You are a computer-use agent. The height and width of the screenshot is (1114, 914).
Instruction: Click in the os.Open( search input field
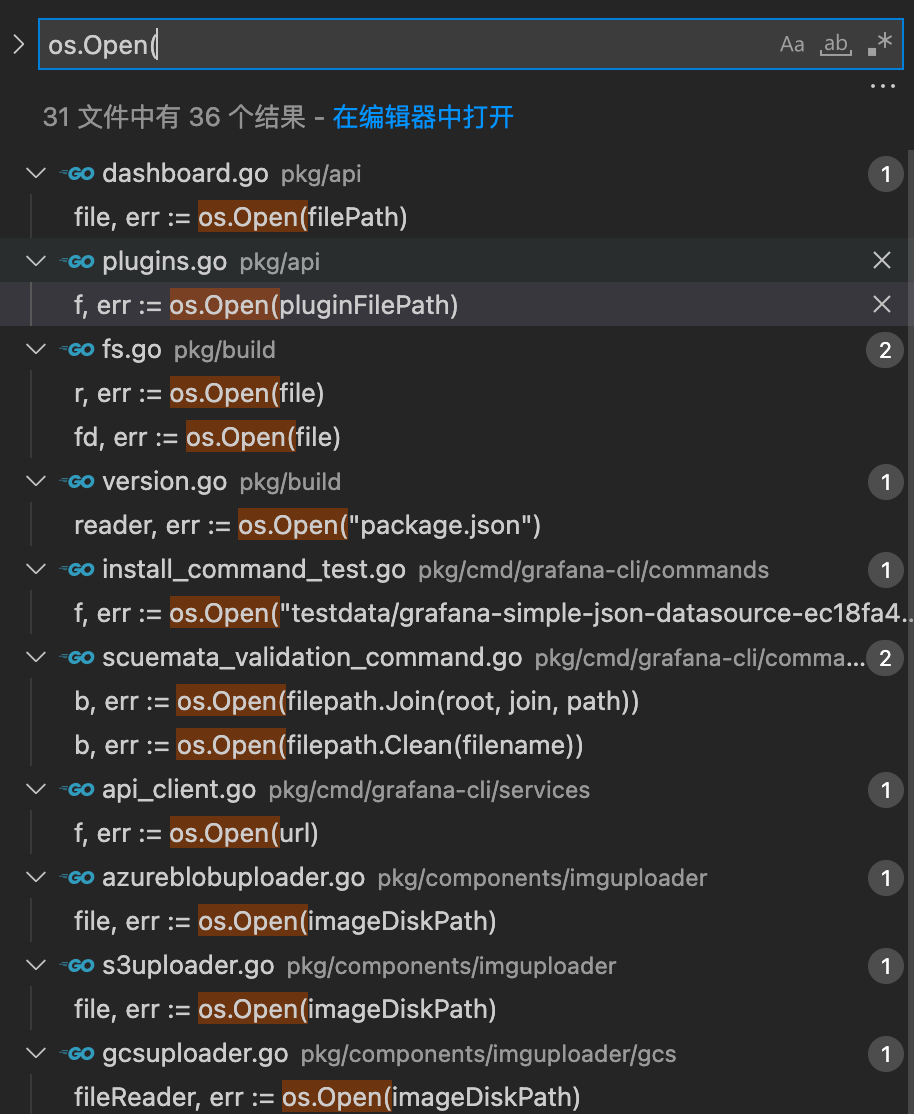pyautogui.click(x=400, y=45)
